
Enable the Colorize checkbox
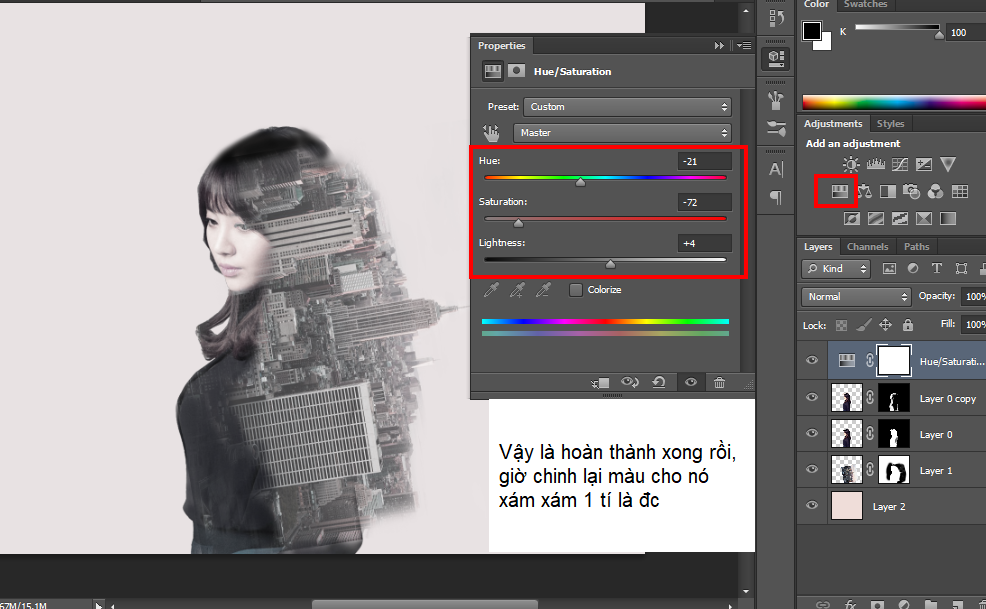576,290
